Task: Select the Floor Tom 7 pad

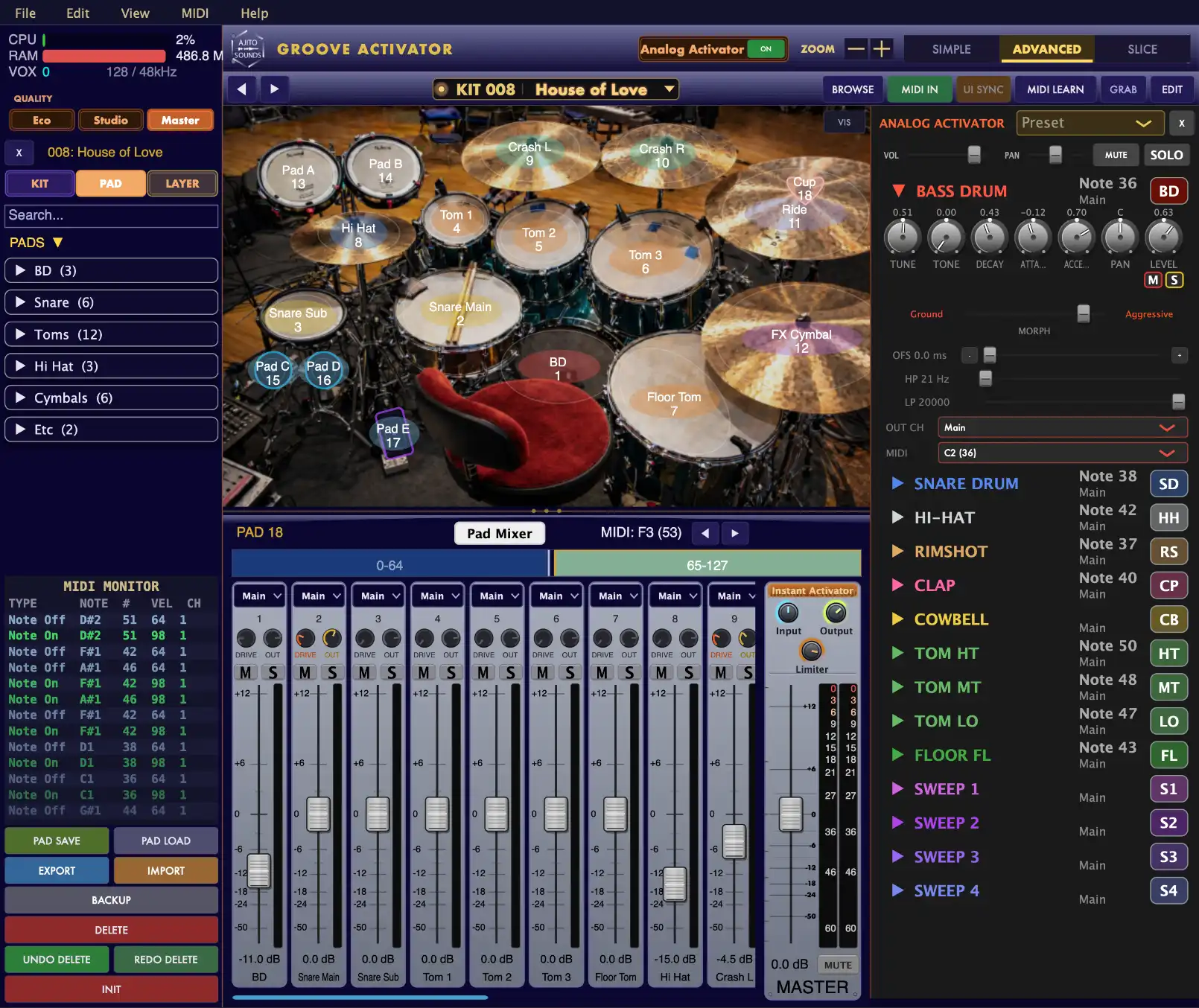Action: [x=674, y=403]
